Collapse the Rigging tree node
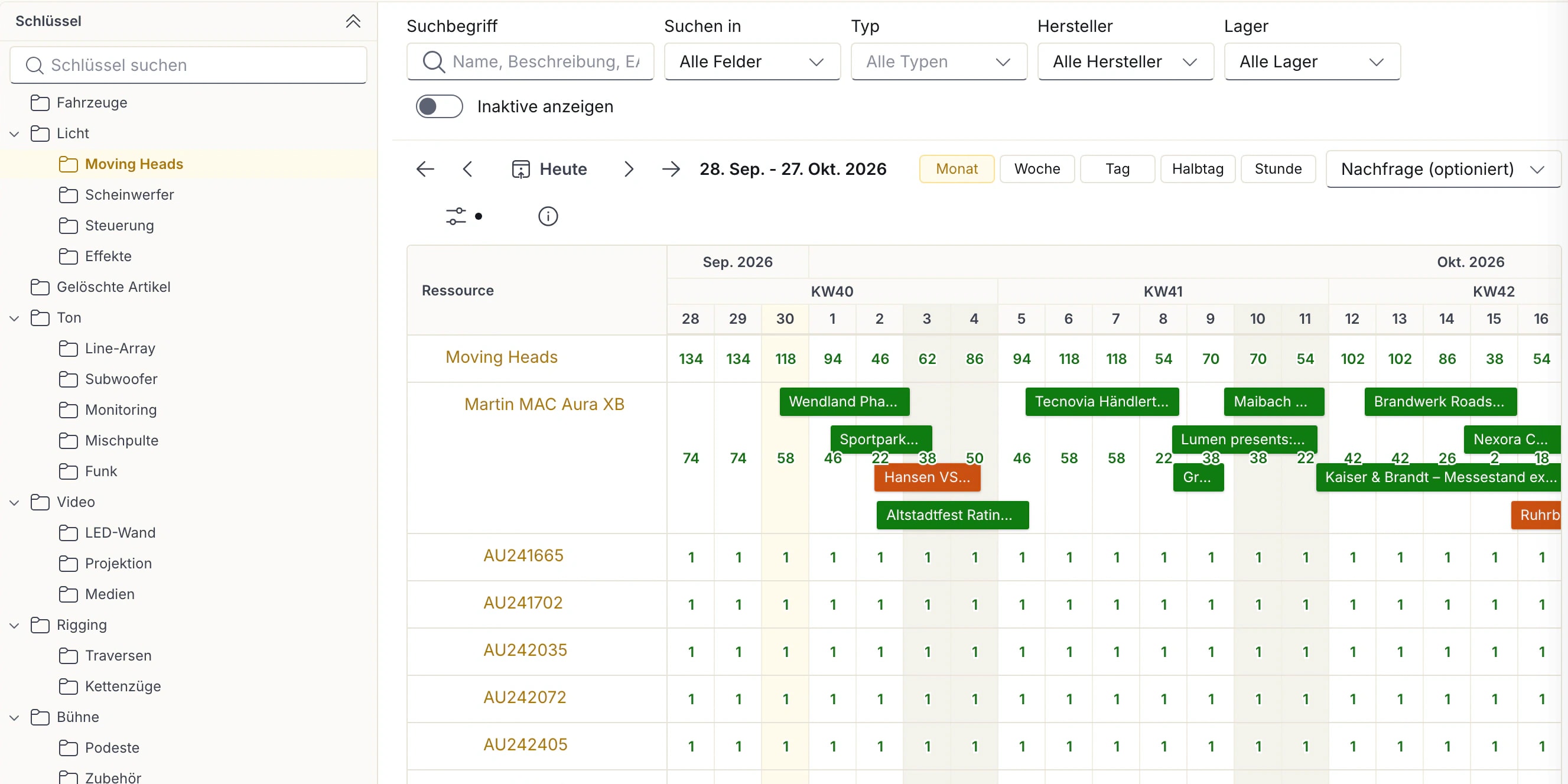The image size is (1568, 784). 15,625
